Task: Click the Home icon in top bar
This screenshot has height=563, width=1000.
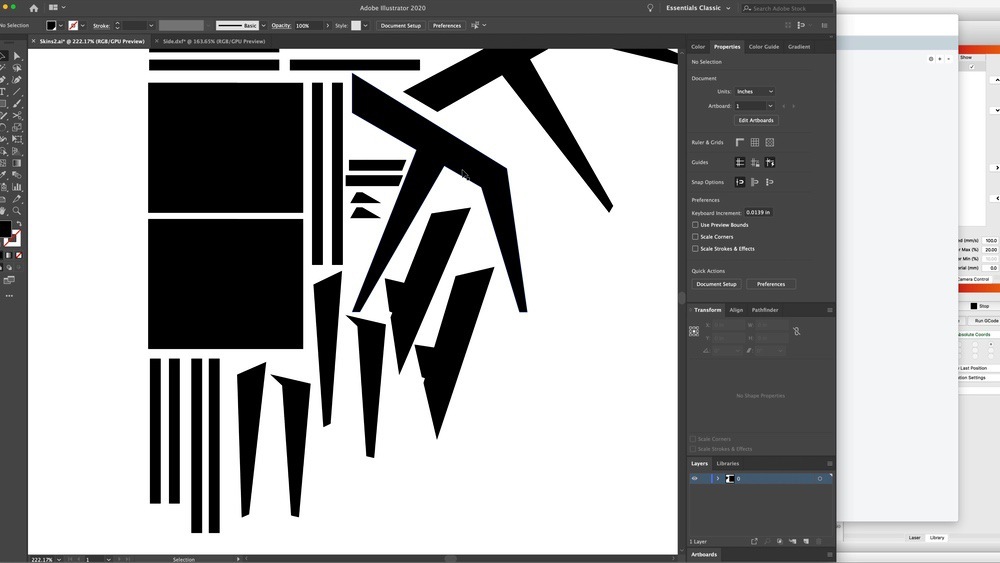Action: 34,8
